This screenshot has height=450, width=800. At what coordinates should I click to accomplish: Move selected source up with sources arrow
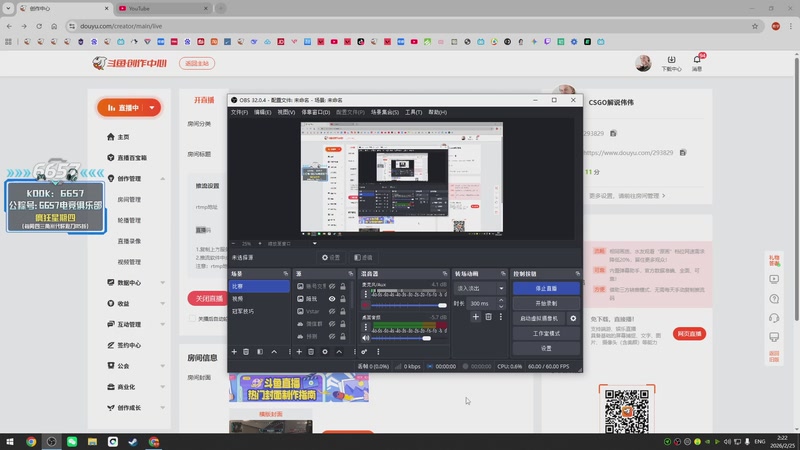click(339, 352)
